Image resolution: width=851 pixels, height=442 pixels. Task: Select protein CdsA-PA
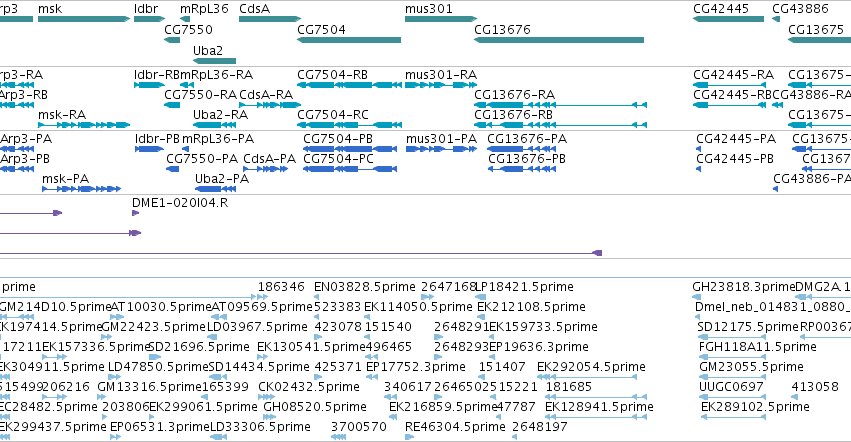[265, 169]
